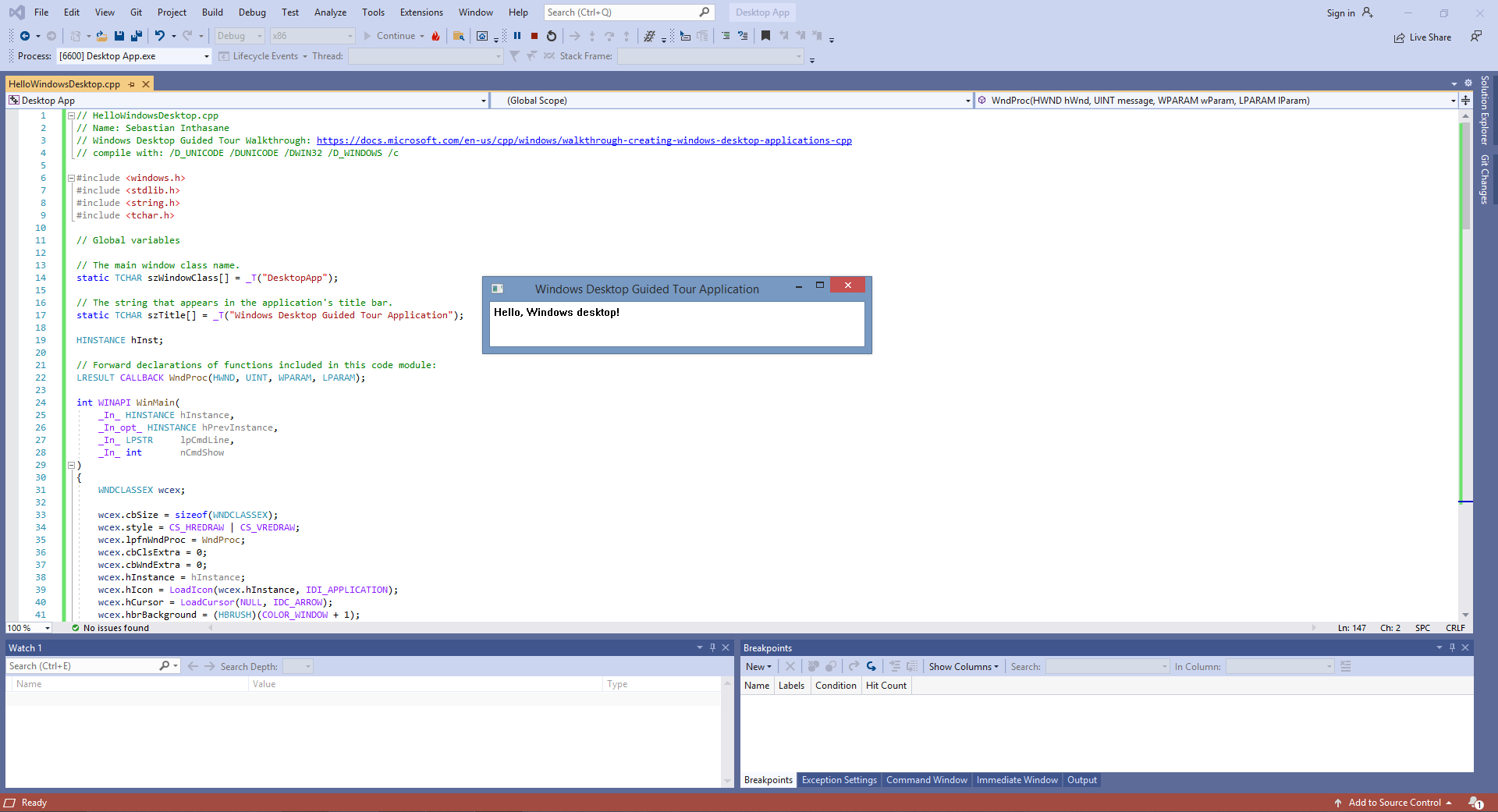Collapse the #include block at line 6
The image size is (1498, 812).
pyautogui.click(x=71, y=178)
